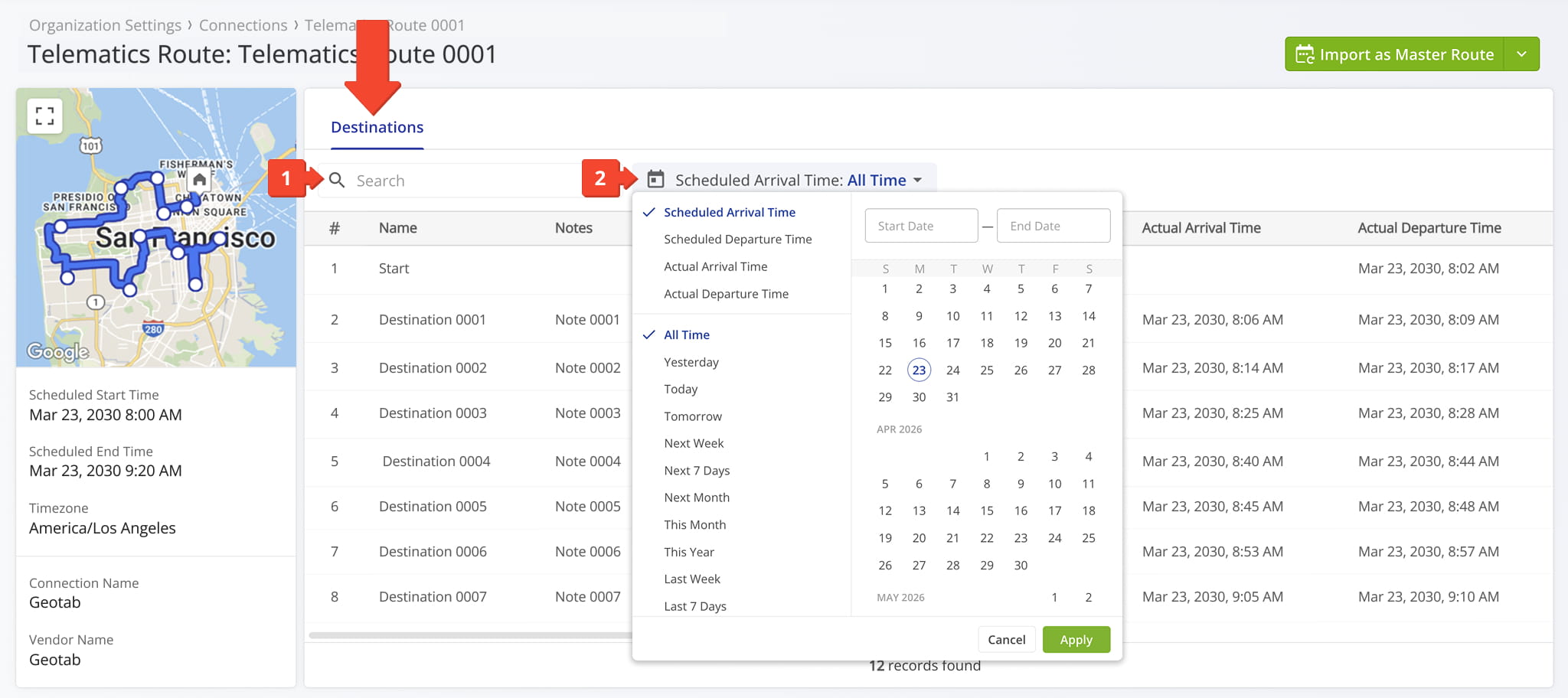Click the Connections breadcrumb link

pyautogui.click(x=243, y=25)
